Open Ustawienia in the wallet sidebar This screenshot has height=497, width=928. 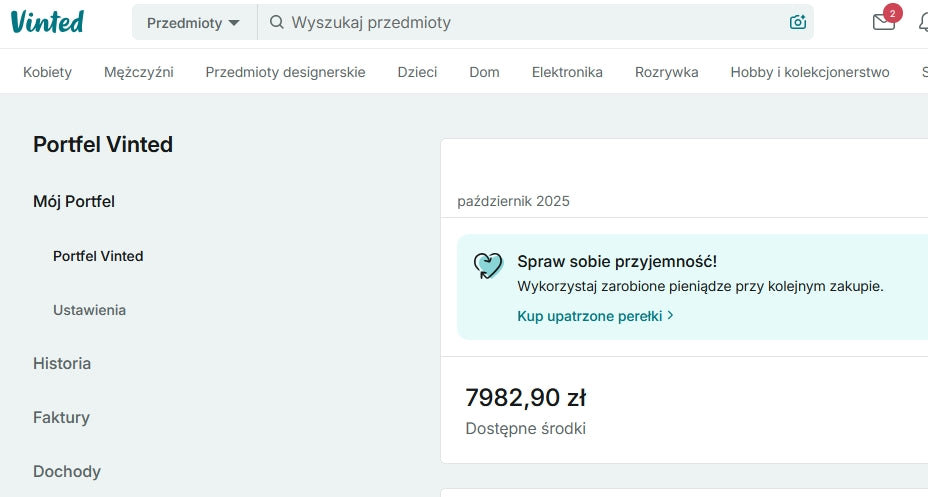(x=89, y=310)
